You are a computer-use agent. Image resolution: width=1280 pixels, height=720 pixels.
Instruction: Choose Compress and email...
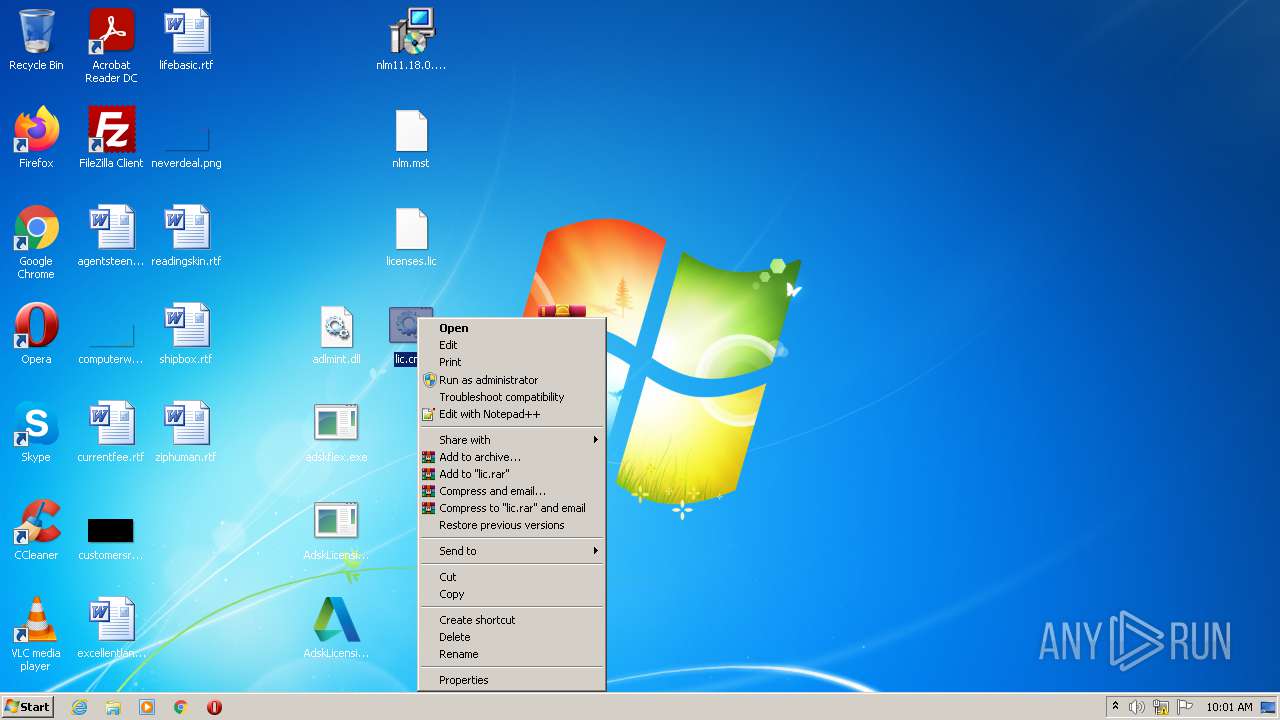pos(512,491)
